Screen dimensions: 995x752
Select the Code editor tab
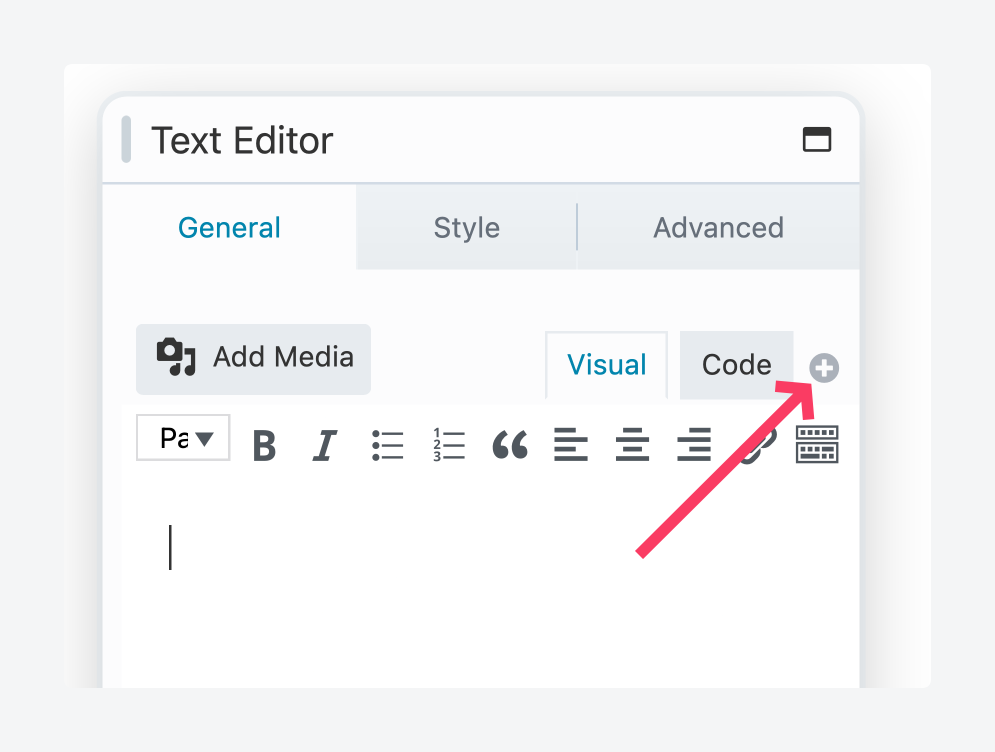click(736, 365)
